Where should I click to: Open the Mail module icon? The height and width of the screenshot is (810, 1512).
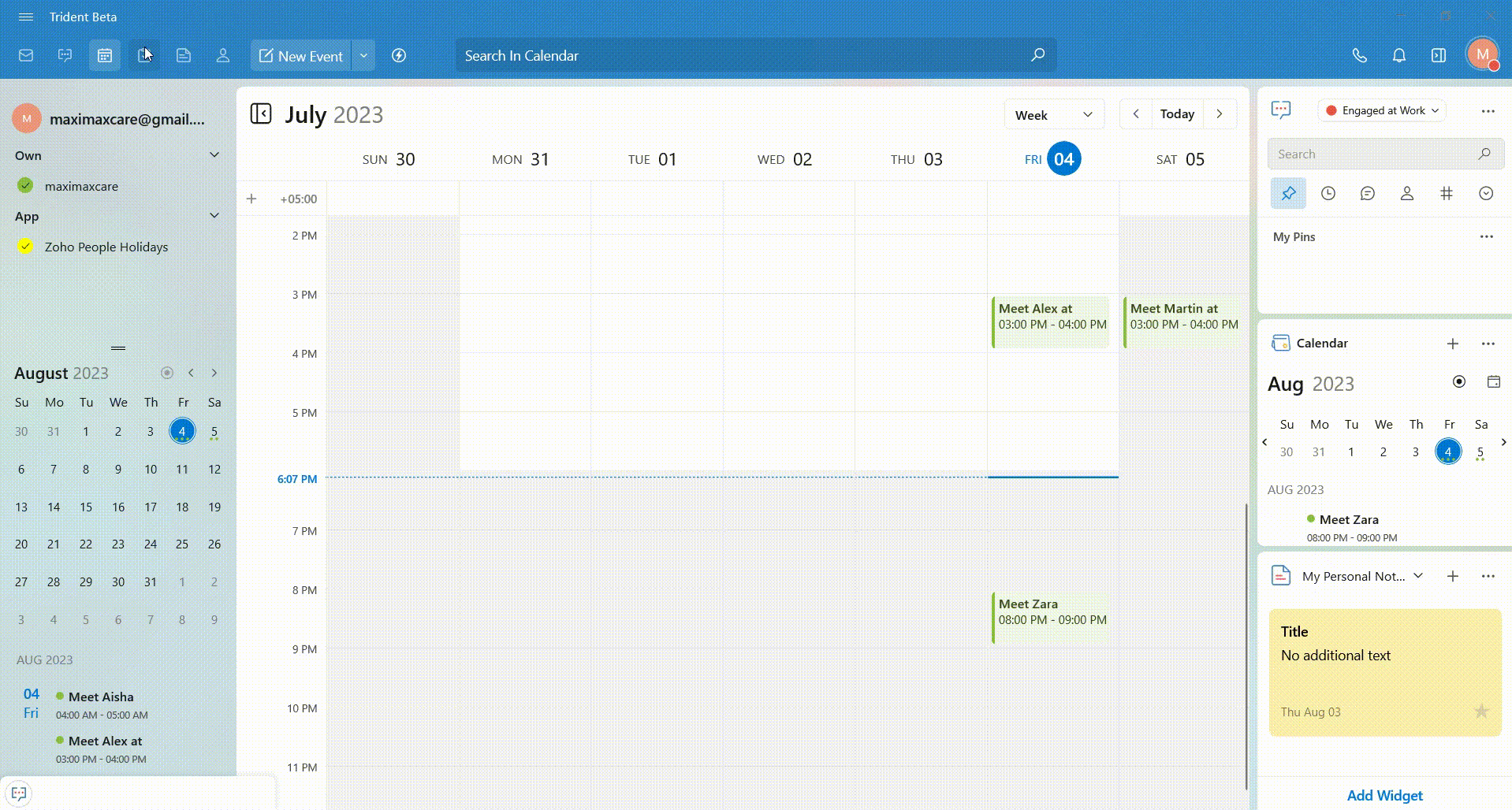point(26,55)
